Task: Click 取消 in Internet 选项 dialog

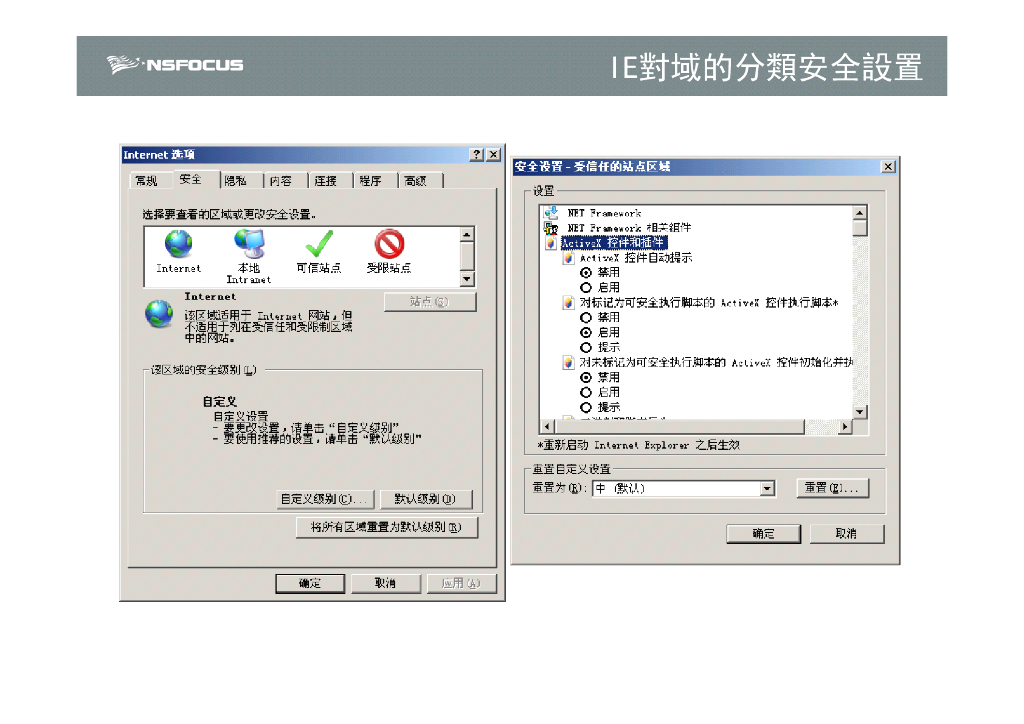Action: tap(385, 583)
